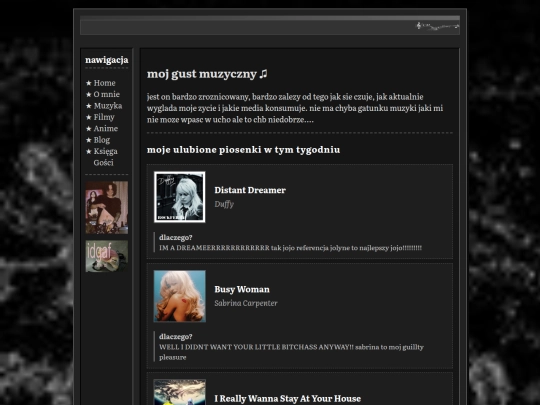Click the idgaf sidebar image

107,256
